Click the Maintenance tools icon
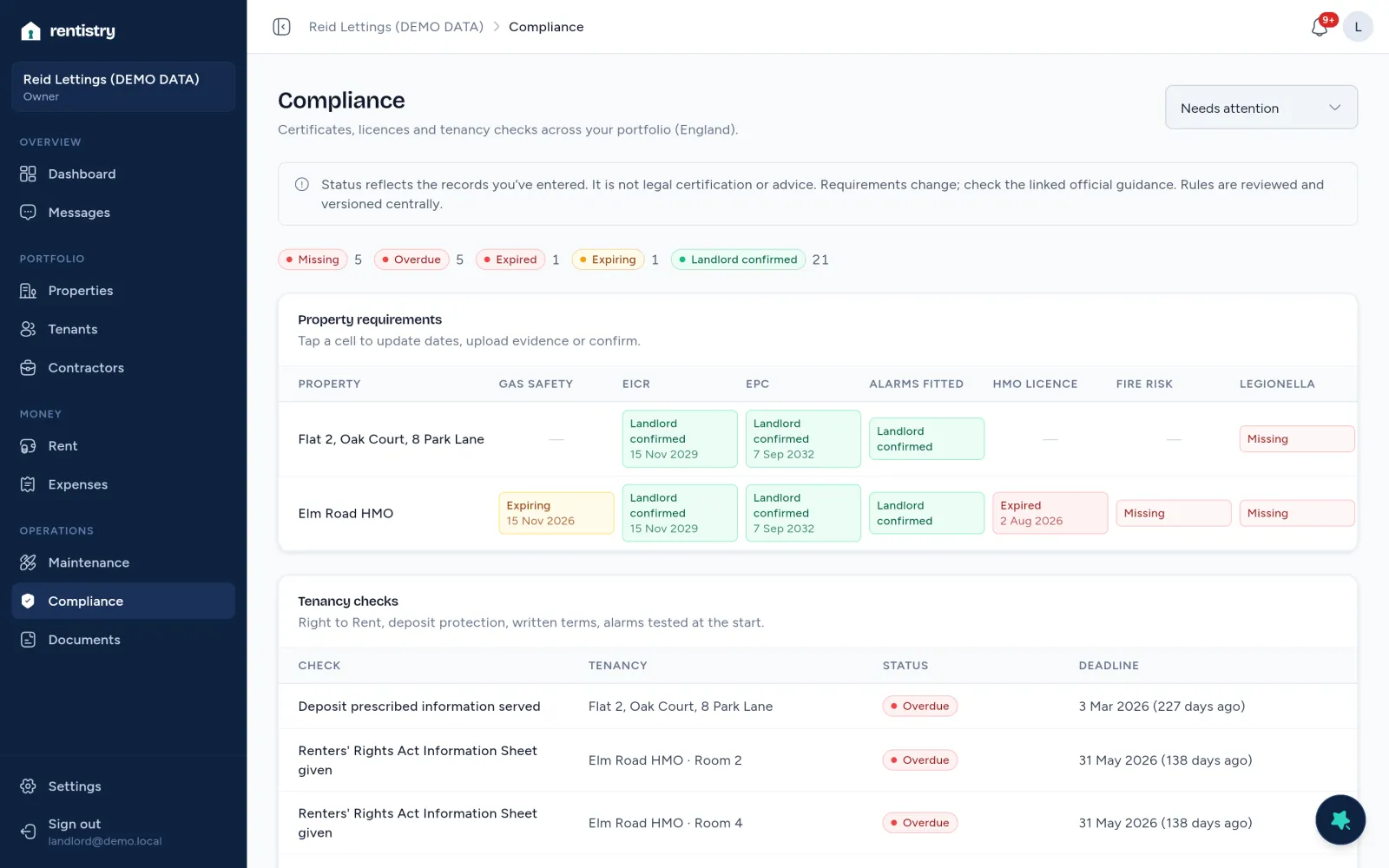 point(28,562)
